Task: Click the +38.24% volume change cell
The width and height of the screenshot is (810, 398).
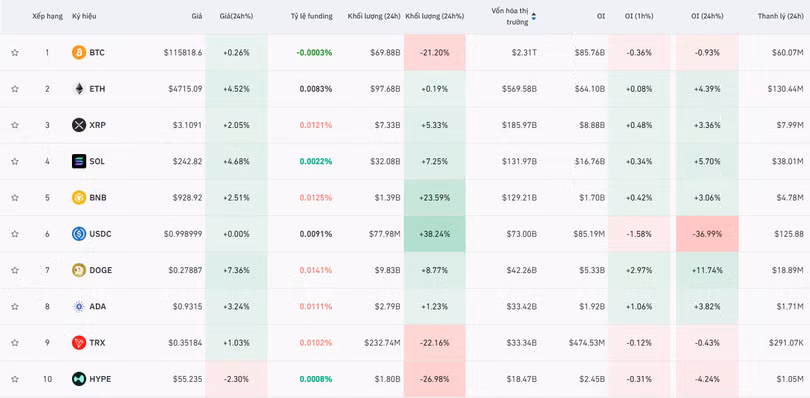Action: coord(434,234)
